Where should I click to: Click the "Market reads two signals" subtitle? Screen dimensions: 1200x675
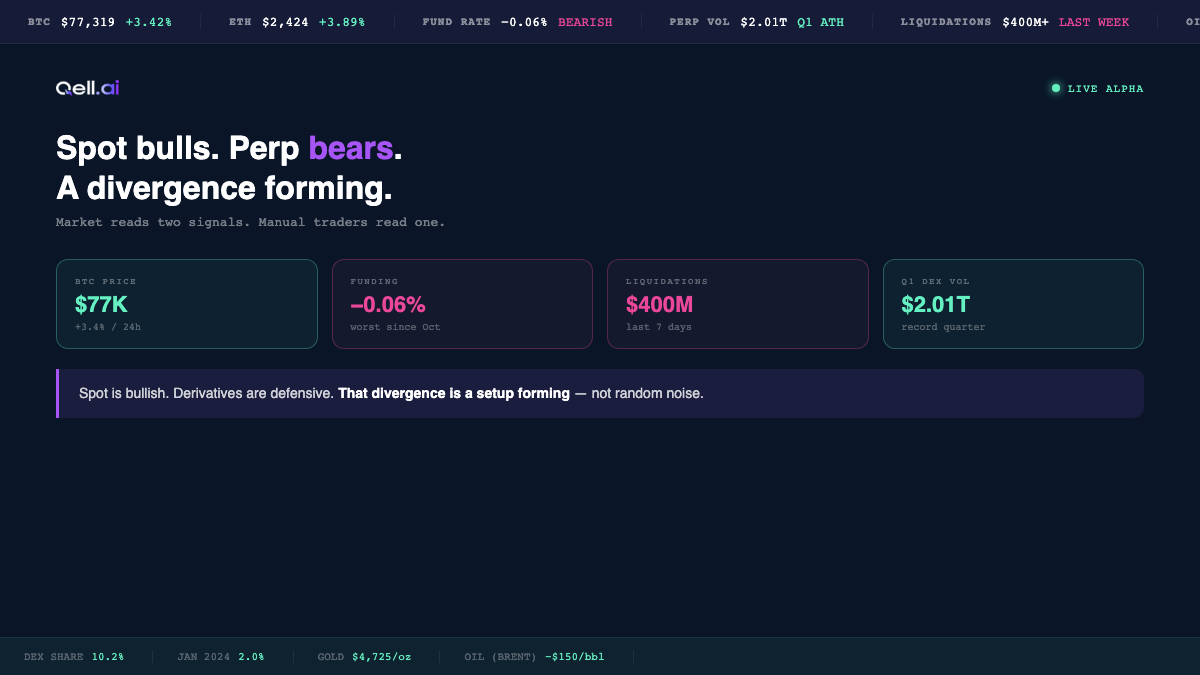pyautogui.click(x=250, y=222)
